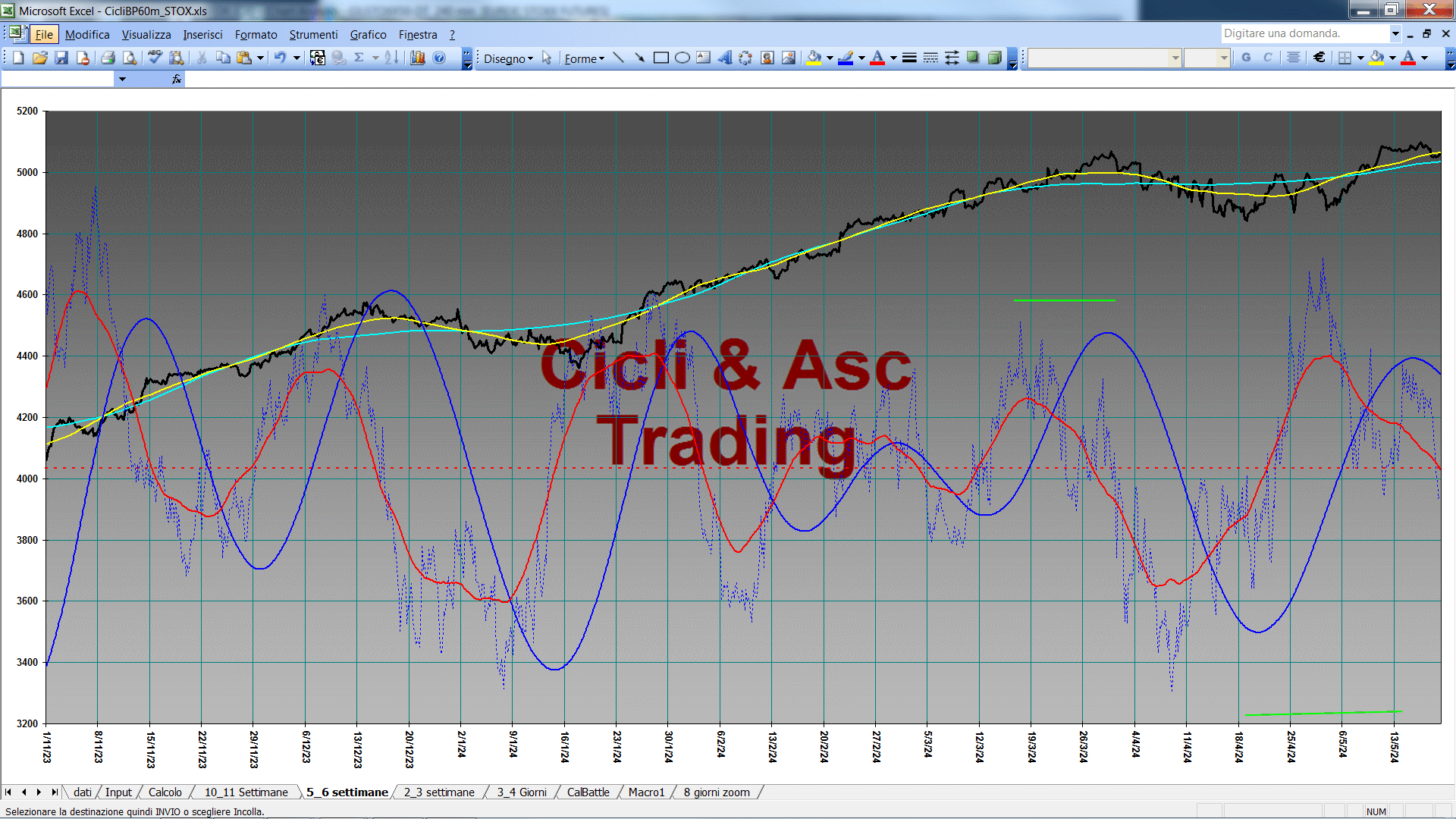Expand the Borders dropdown arrow
Image resolution: width=1456 pixels, height=819 pixels.
click(1360, 58)
